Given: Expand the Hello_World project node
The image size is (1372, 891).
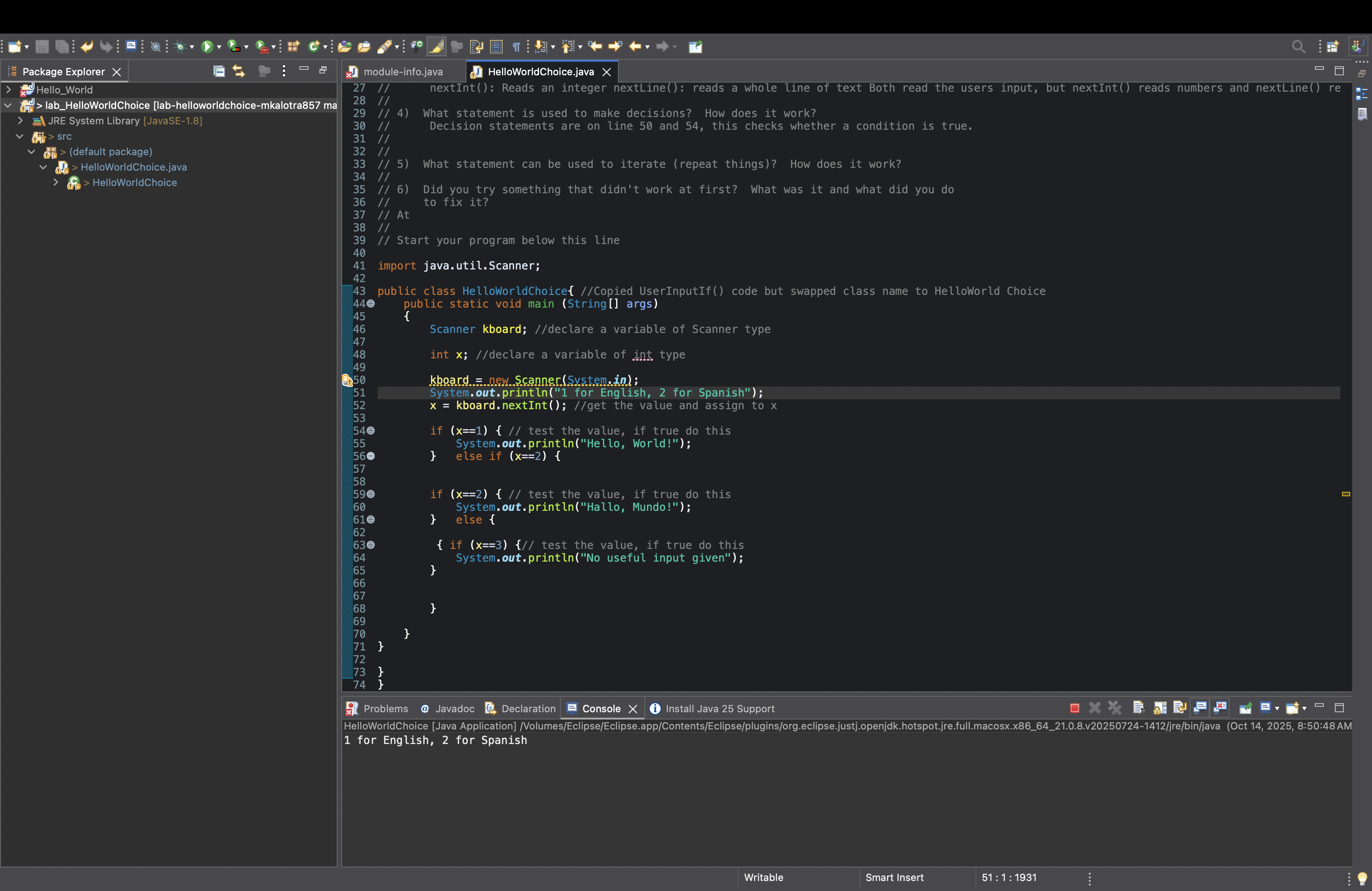Looking at the screenshot, I should (9, 90).
